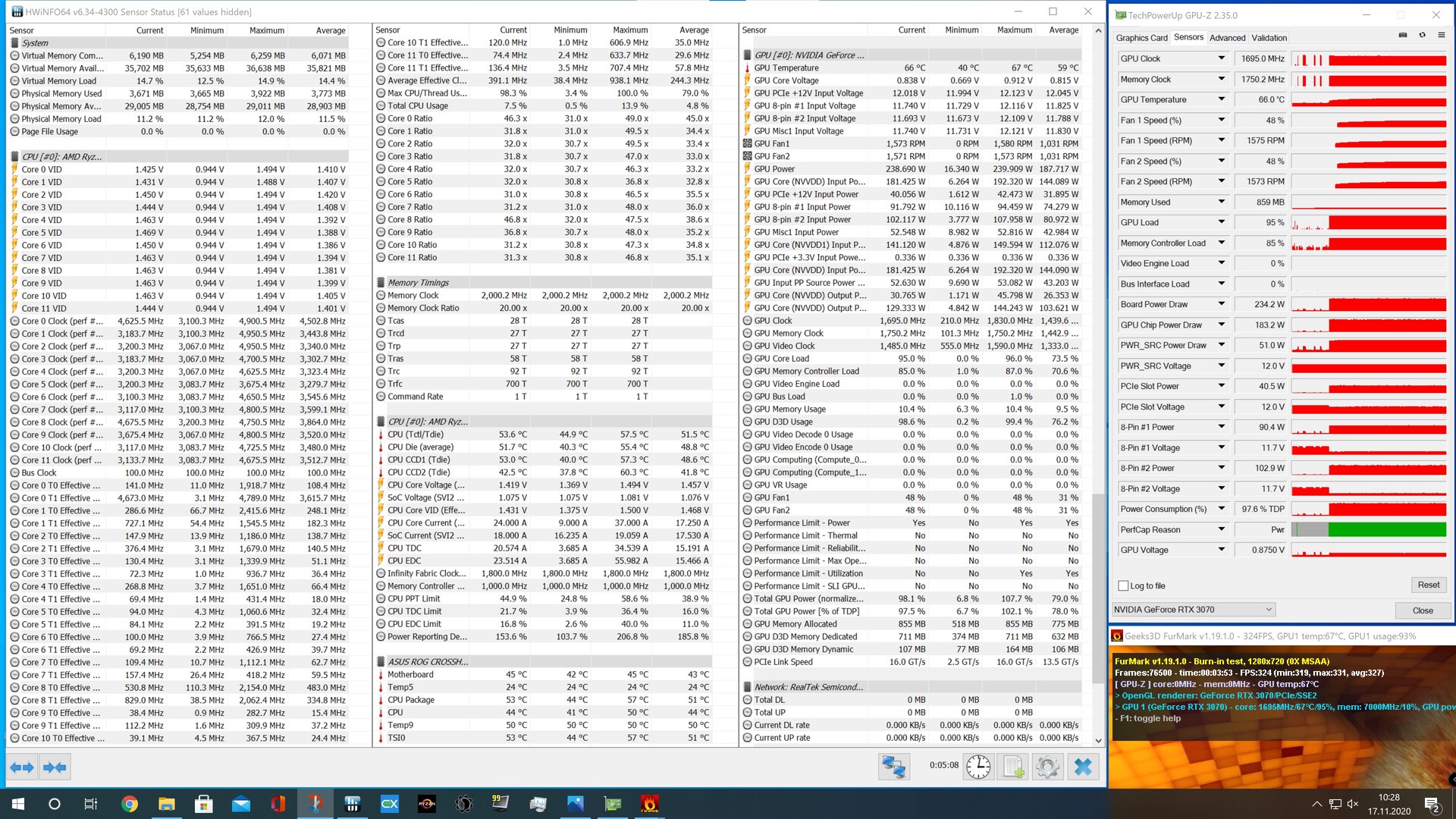The width and height of the screenshot is (1456, 819).
Task: Show hidden system tray icons chevron
Action: [1316, 804]
